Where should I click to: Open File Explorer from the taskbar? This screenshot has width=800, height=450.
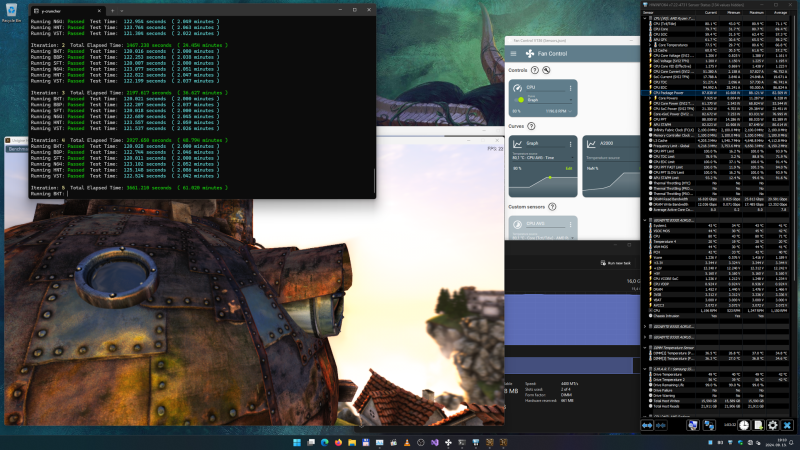tap(352, 442)
